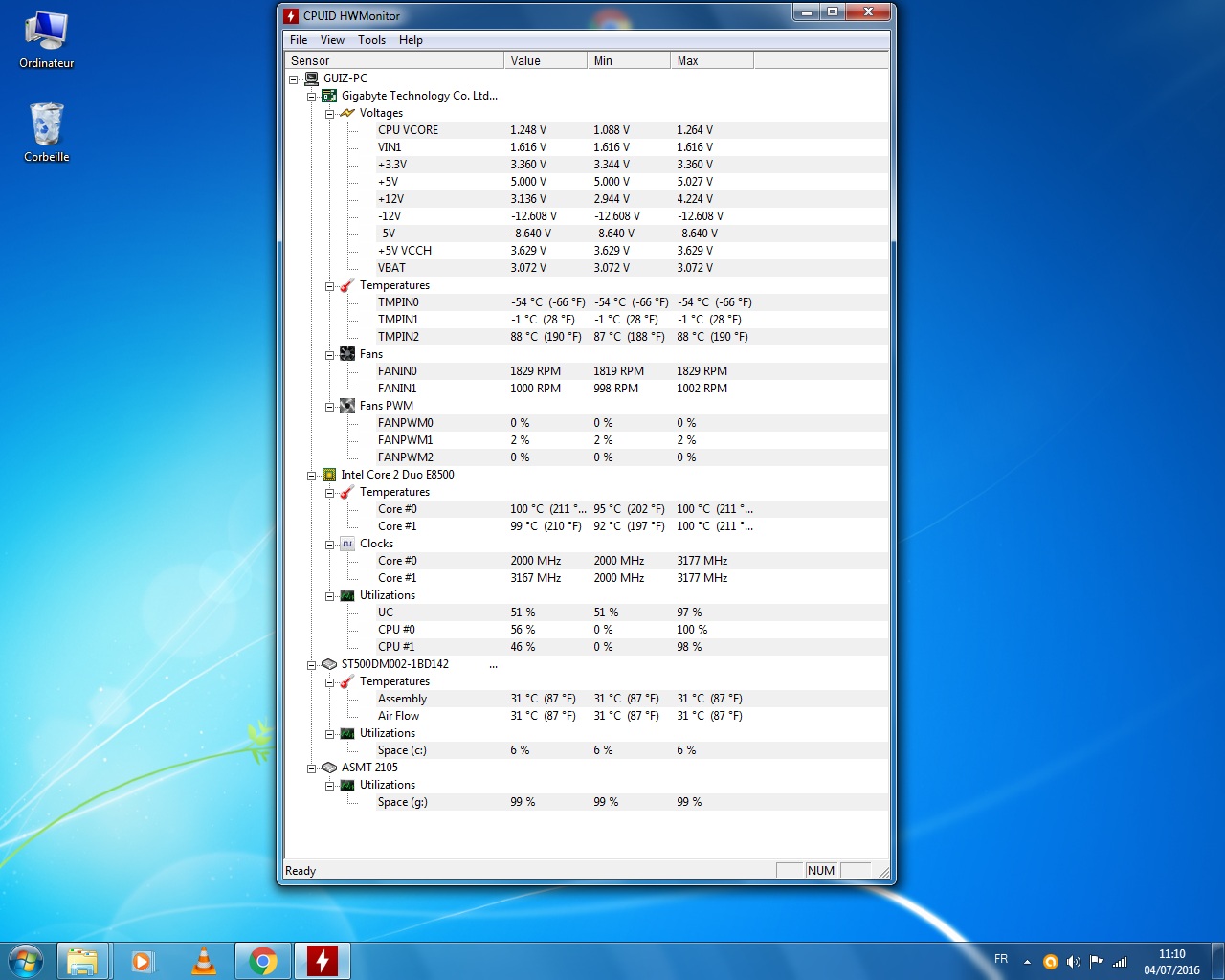Click the Voltages lightning icon

tap(347, 113)
